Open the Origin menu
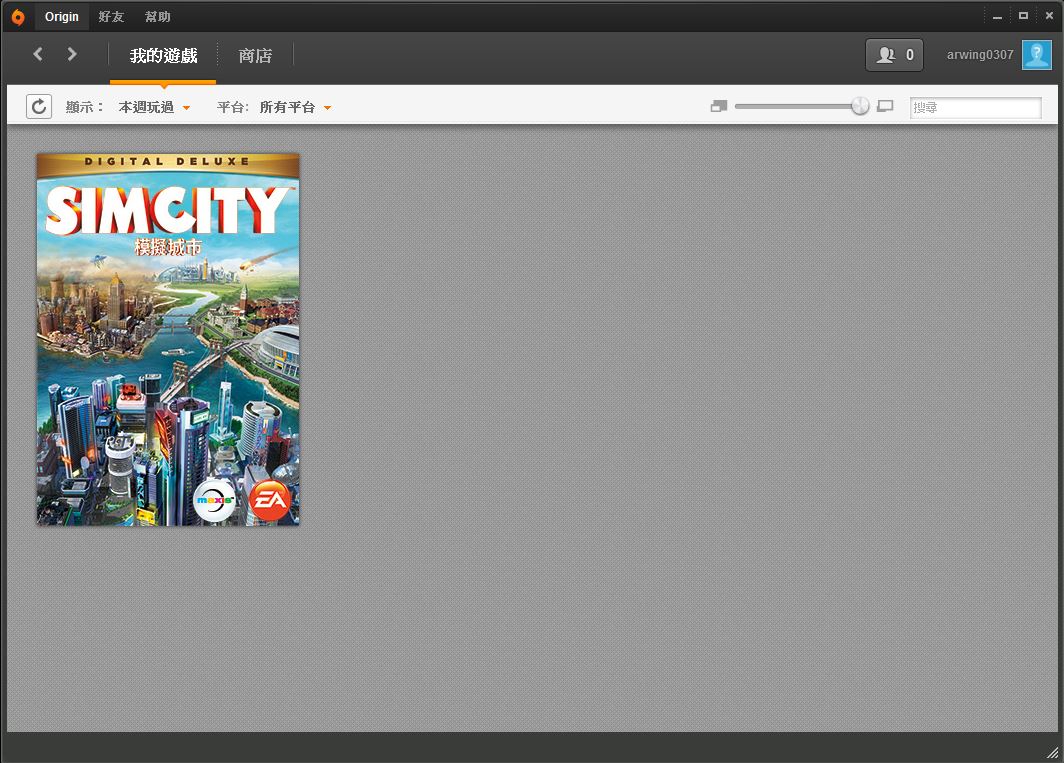Viewport: 1064px width, 763px height. click(x=62, y=17)
